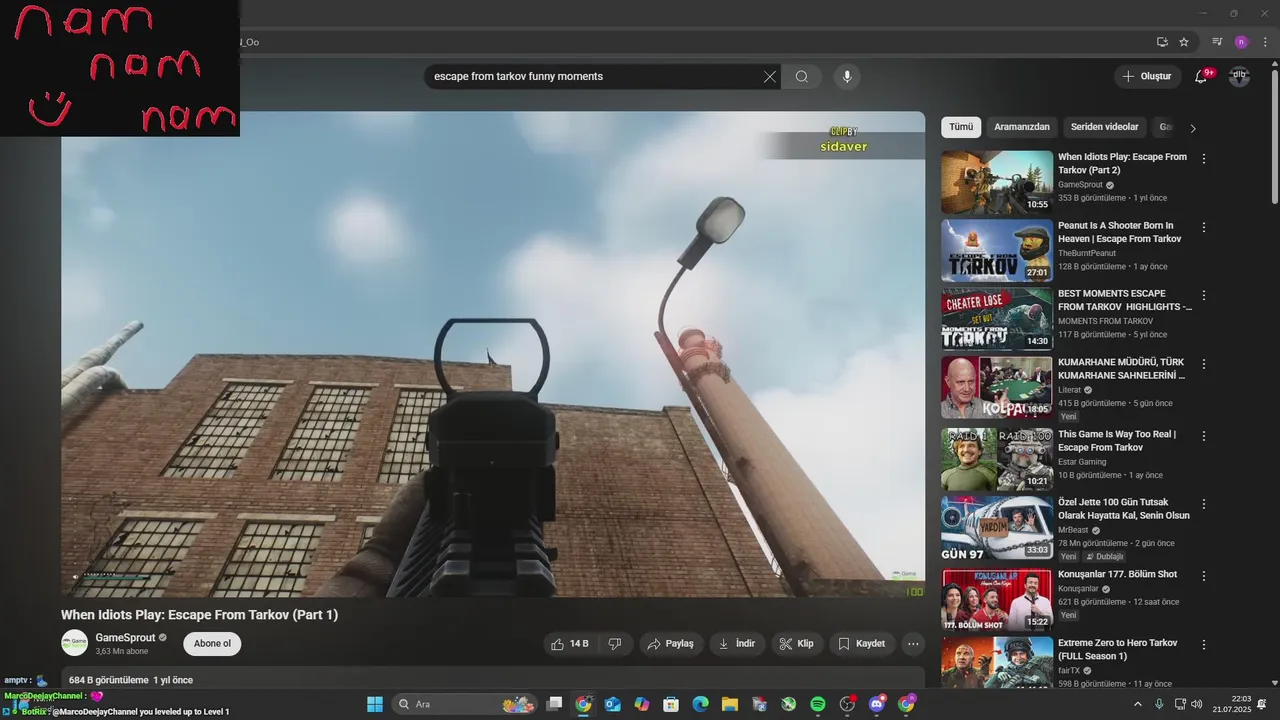This screenshot has width=1280, height=720.
Task: Open options for Kumarhane Müdürü video
Action: [1204, 365]
